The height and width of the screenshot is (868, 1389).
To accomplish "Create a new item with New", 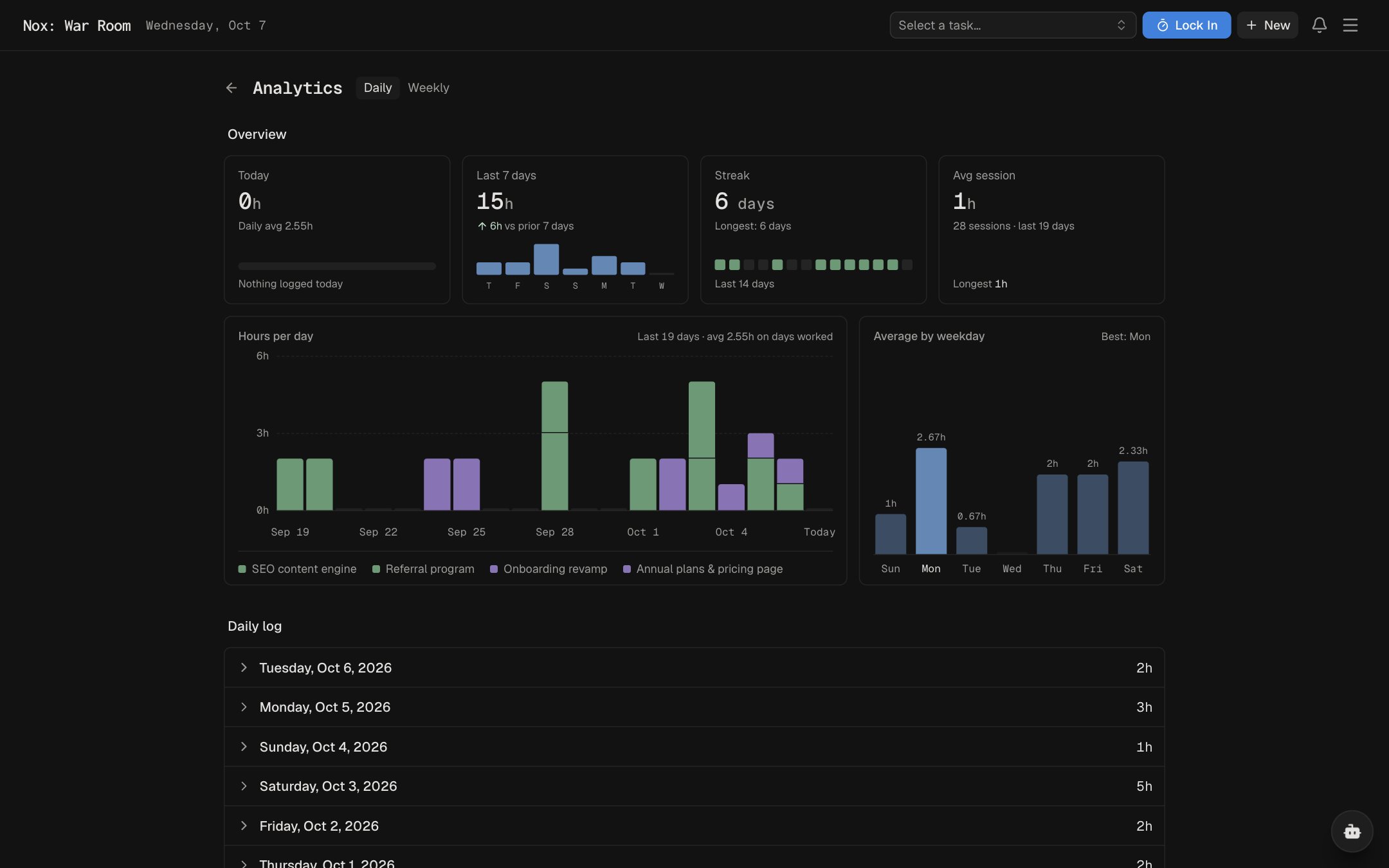I will (x=1267, y=25).
